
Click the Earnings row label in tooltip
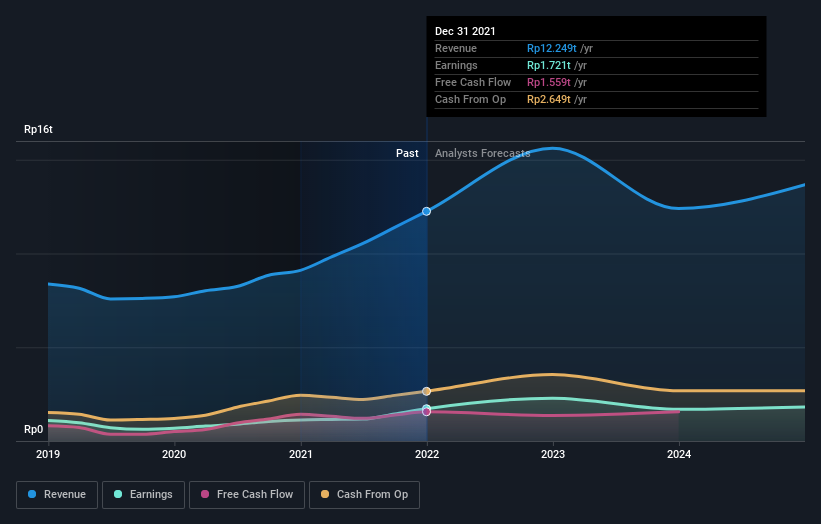coord(456,65)
